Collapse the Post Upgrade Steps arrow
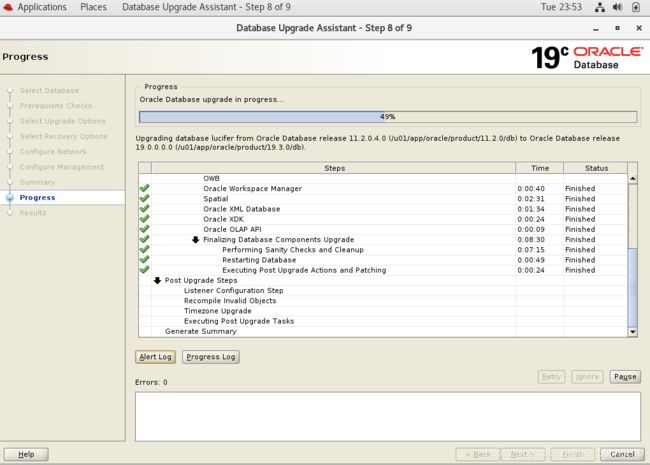Viewport: 650px width, 465px height. (157, 280)
